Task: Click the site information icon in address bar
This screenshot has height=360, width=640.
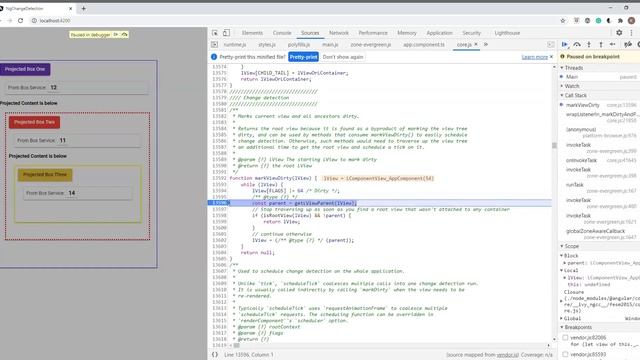Action: pos(34,20)
